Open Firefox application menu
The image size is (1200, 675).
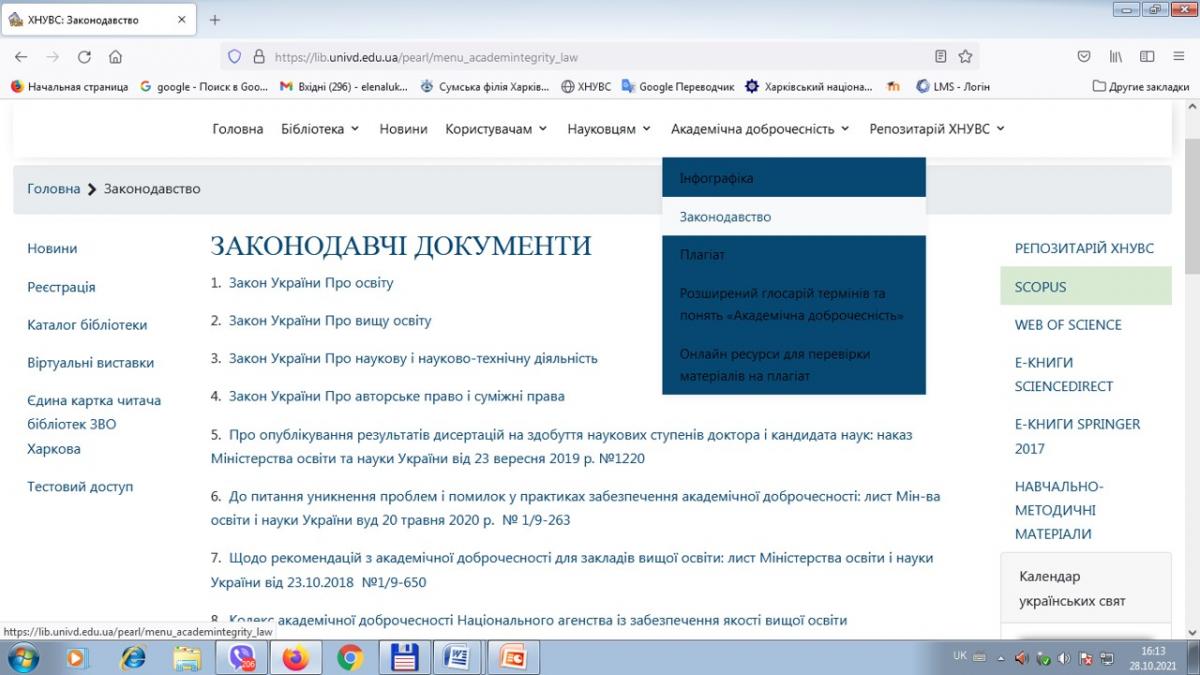[x=1178, y=57]
